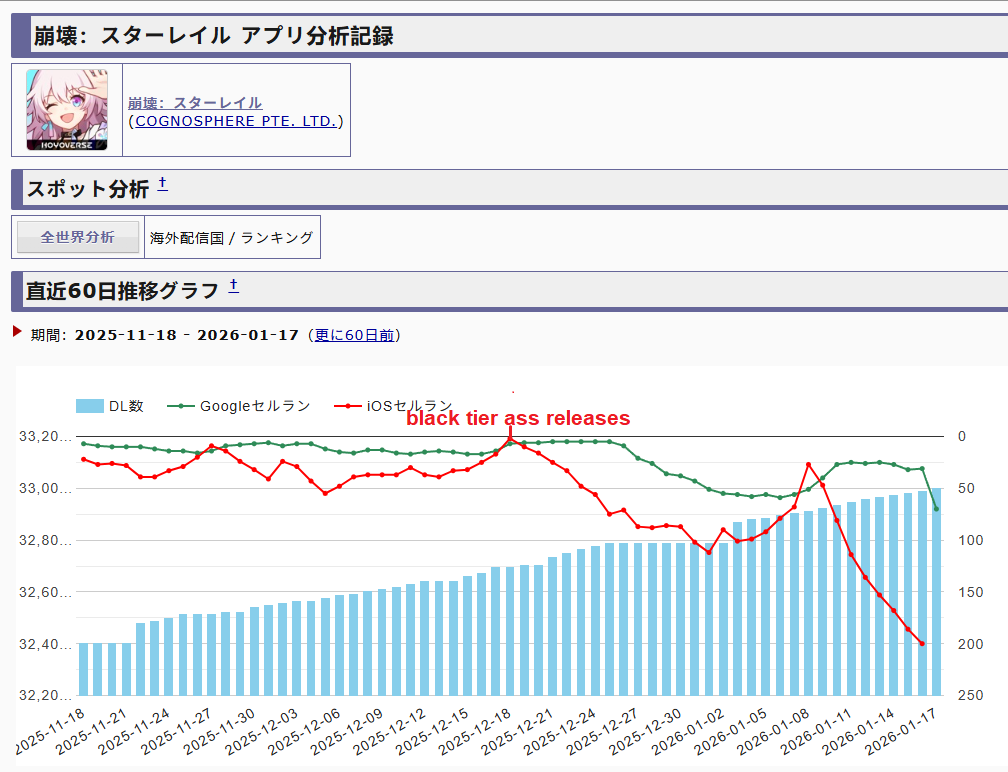The height and width of the screenshot is (772, 1008).
Task: Click the x-axis label 2025-12-18
Action: pyautogui.click(x=476, y=731)
